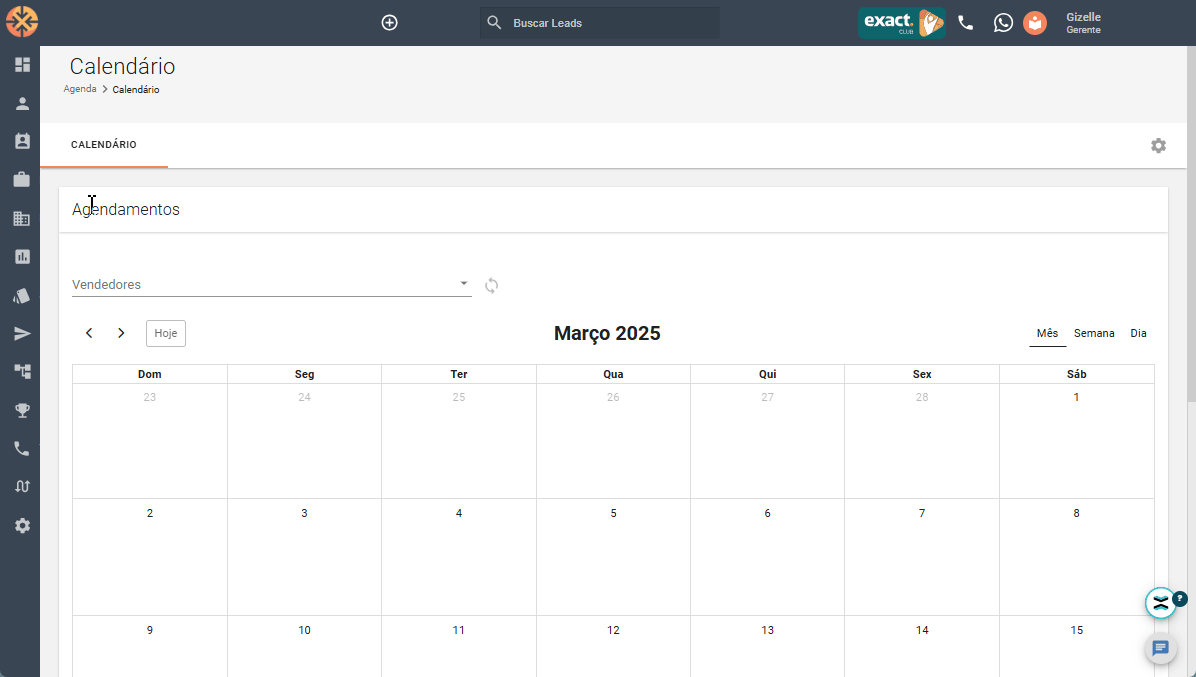
Task: Open the WhatsApp icon in top bar
Action: [1003, 23]
